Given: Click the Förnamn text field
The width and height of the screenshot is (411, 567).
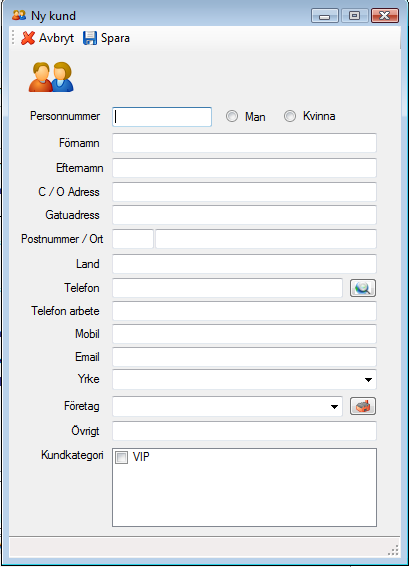Looking at the screenshot, I should coord(244,143).
